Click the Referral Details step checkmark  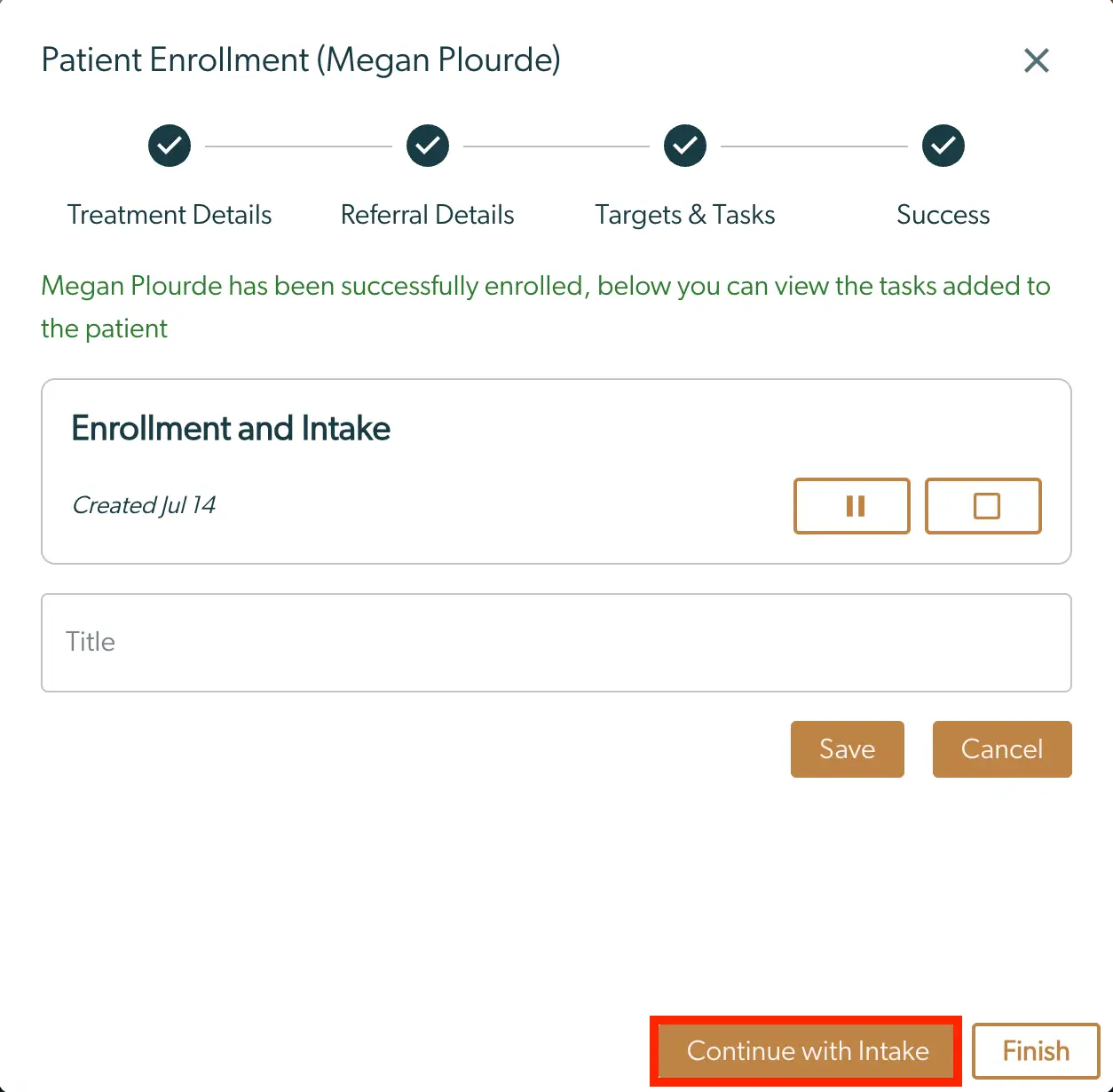[427, 146]
